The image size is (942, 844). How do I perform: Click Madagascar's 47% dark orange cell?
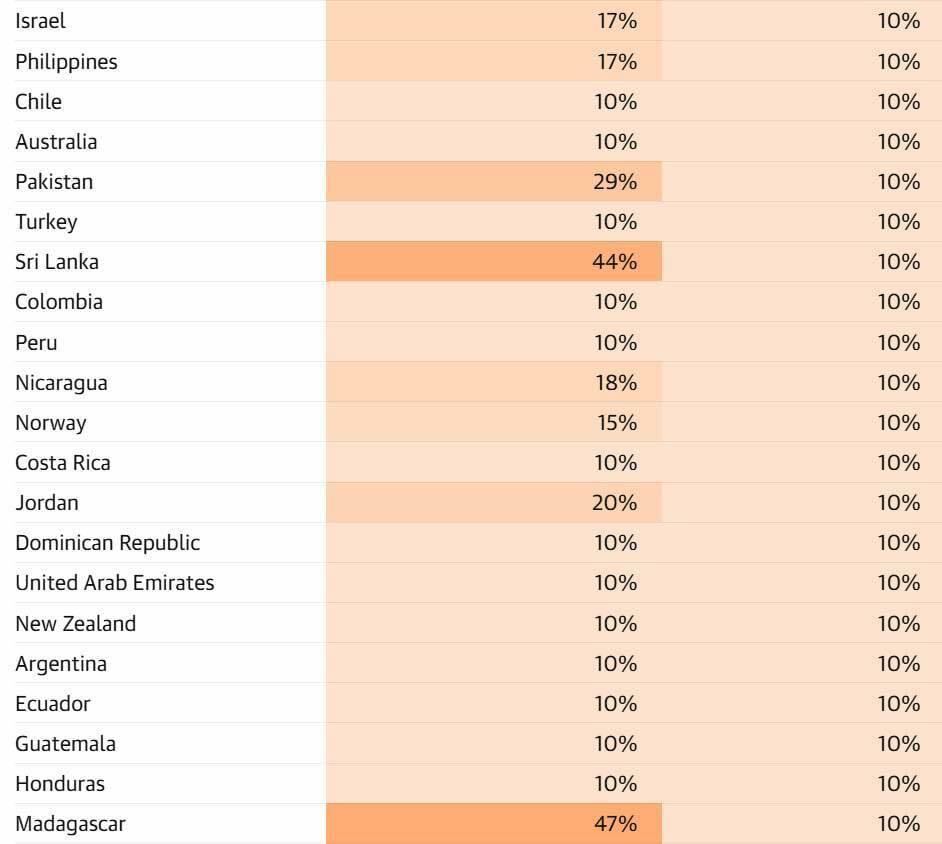tap(494, 824)
